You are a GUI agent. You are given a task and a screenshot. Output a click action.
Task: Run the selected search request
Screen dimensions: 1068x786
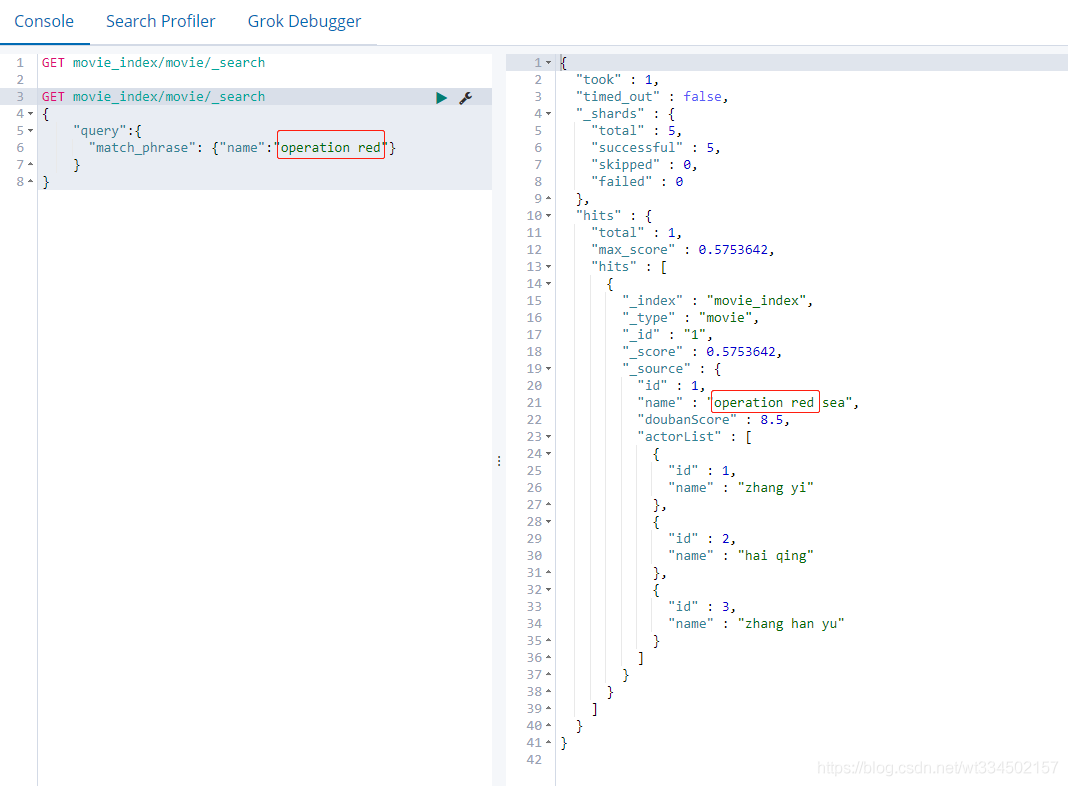tap(441, 98)
